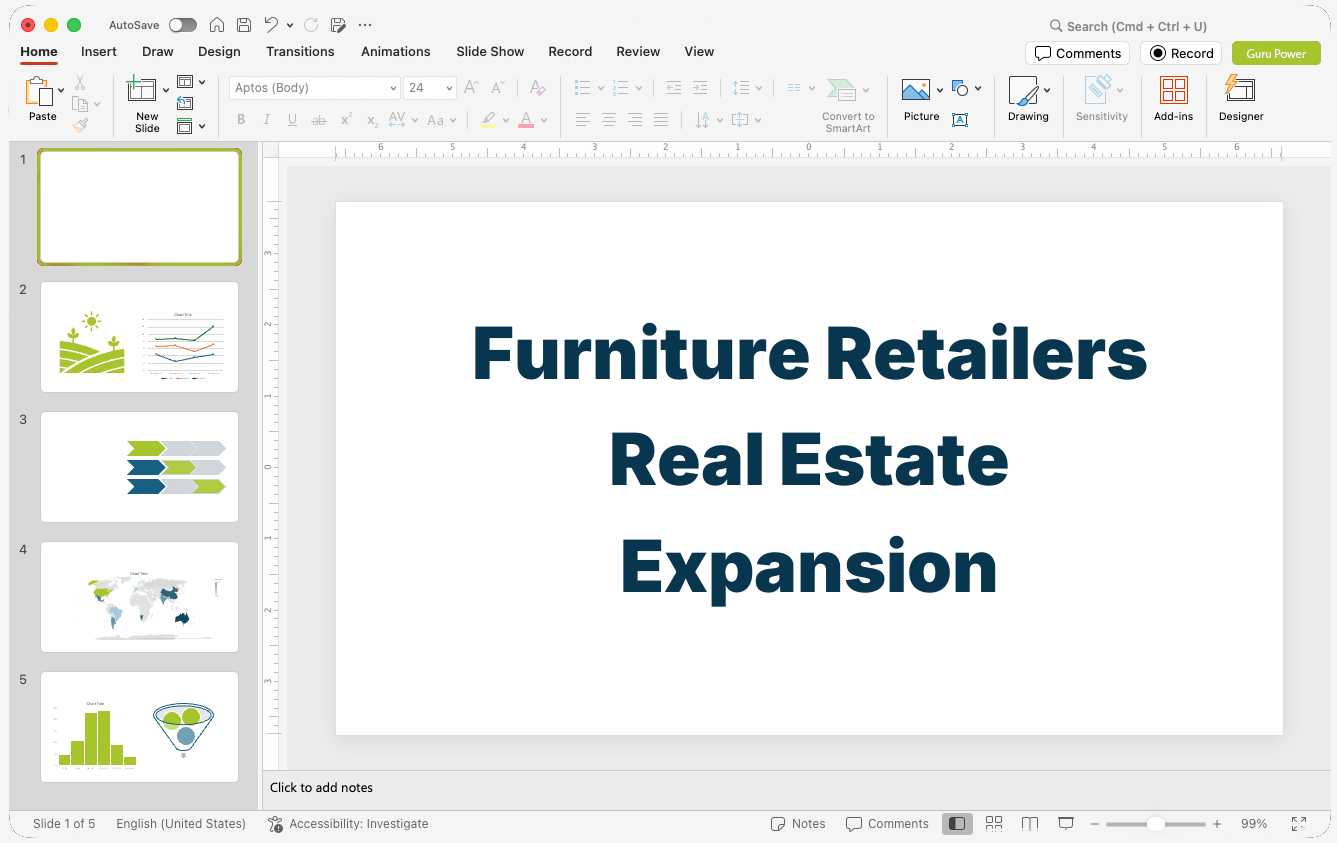The image size is (1337, 843).
Task: Click the fit slide to window icon
Action: (x=1299, y=824)
